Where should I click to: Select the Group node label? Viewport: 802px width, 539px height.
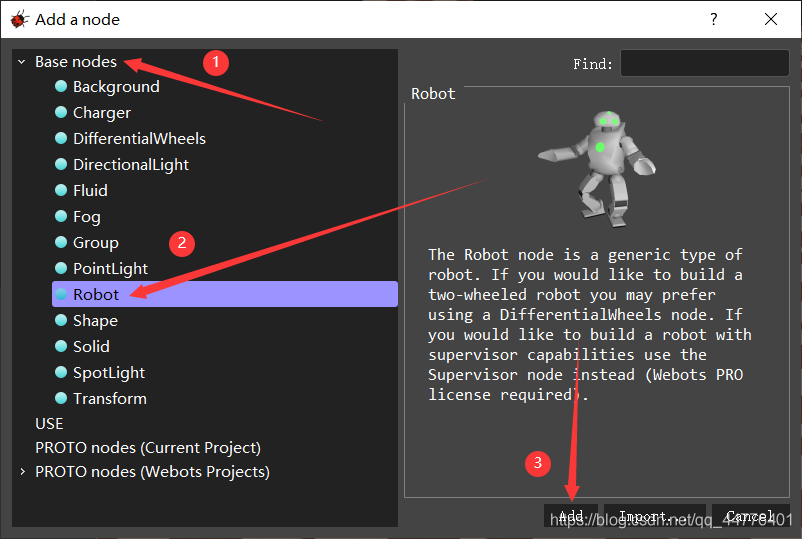(96, 243)
